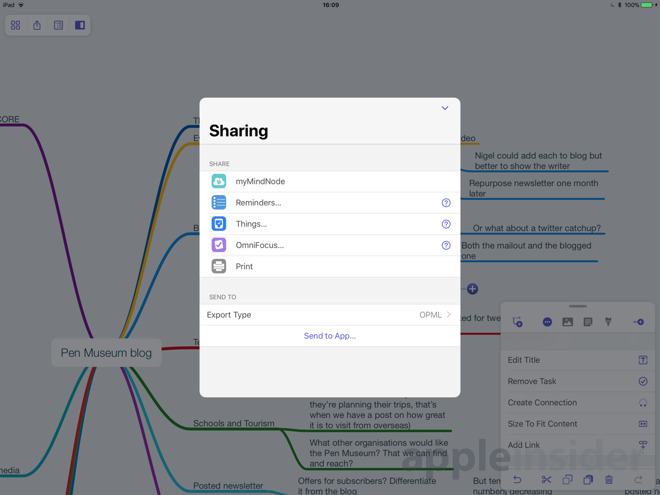Tap the add image icon
660x495 pixels.
coord(567,322)
